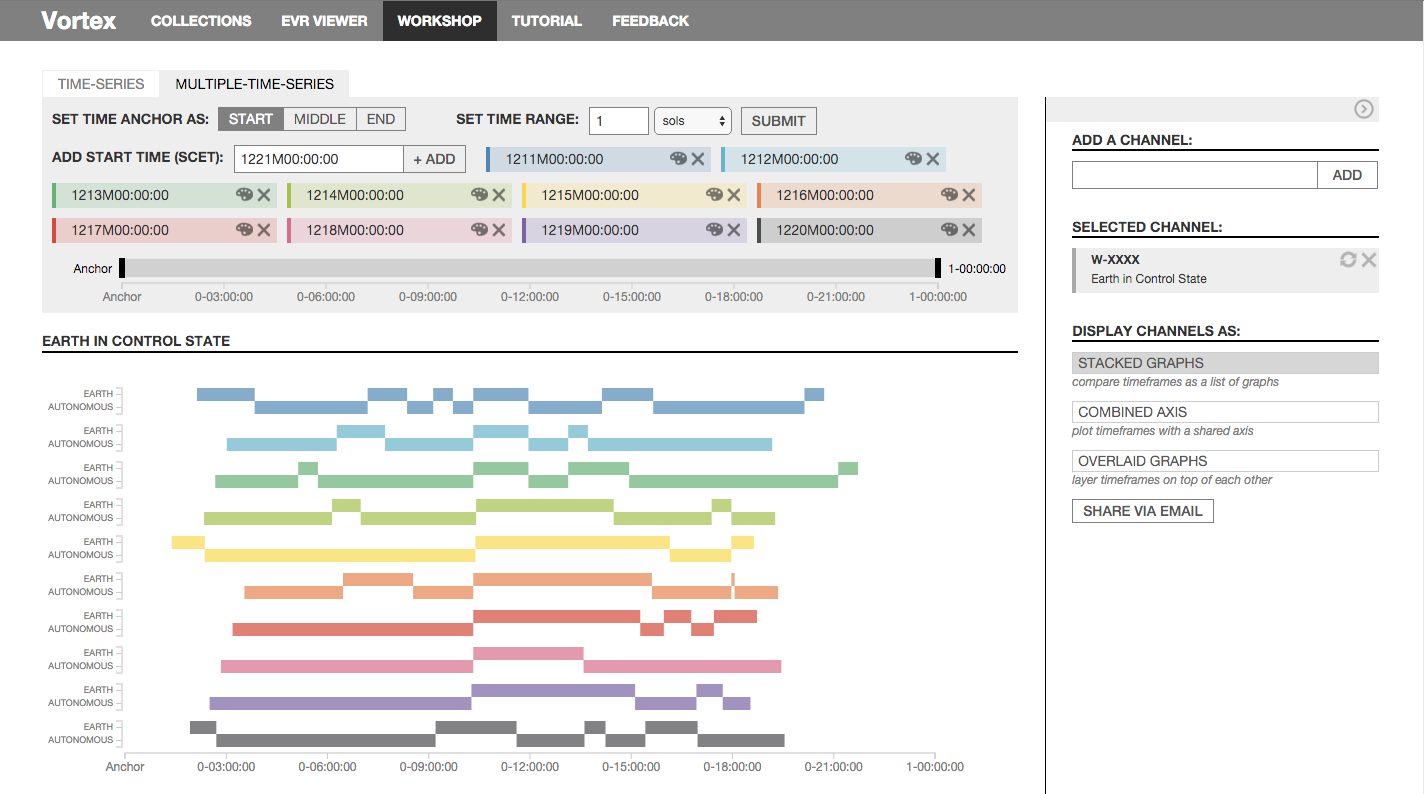Open color palette for 1218M00:00:00
The width and height of the screenshot is (1424, 794).
click(479, 230)
